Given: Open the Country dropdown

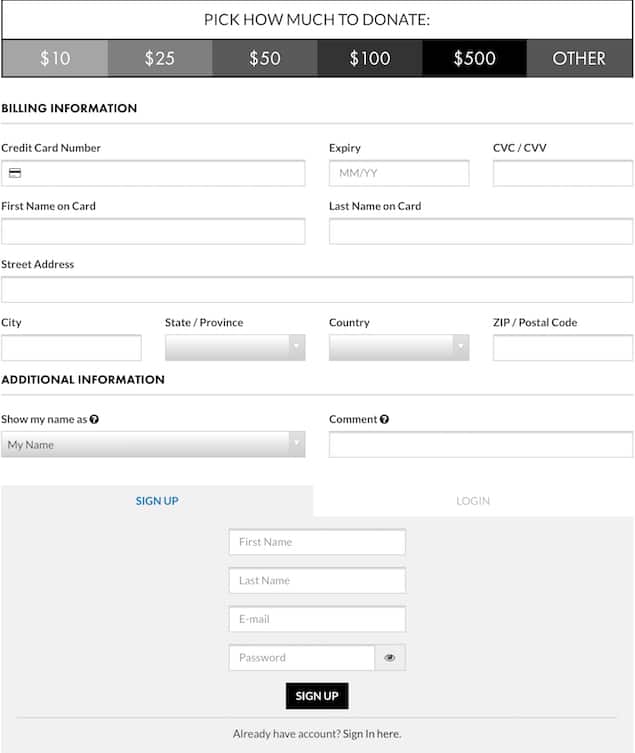Looking at the screenshot, I should [399, 348].
